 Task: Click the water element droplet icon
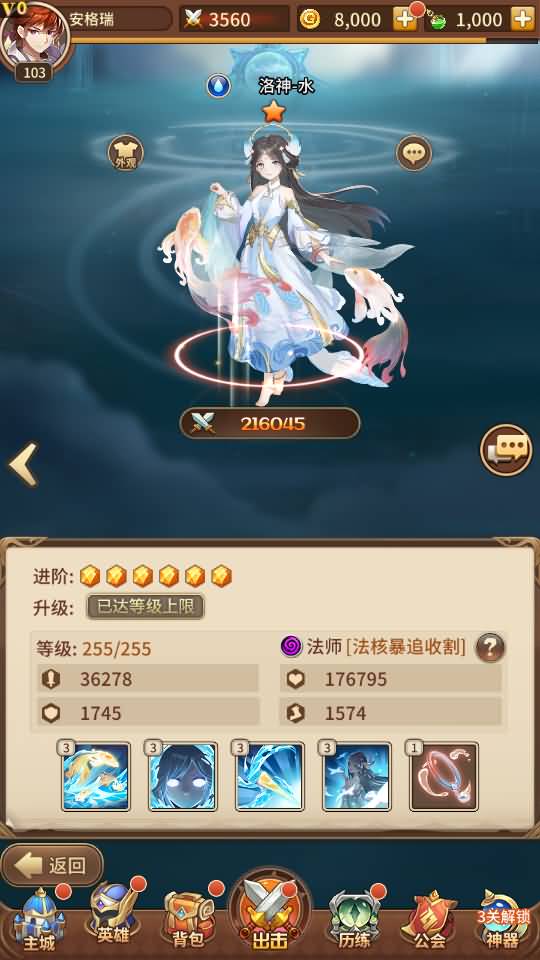[x=218, y=86]
